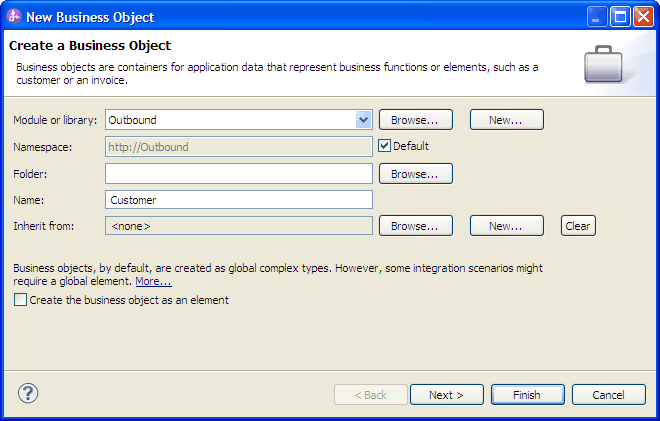Click the Name field containing Customer
Screen dimensions: 660x421
pyautogui.click(x=239, y=200)
